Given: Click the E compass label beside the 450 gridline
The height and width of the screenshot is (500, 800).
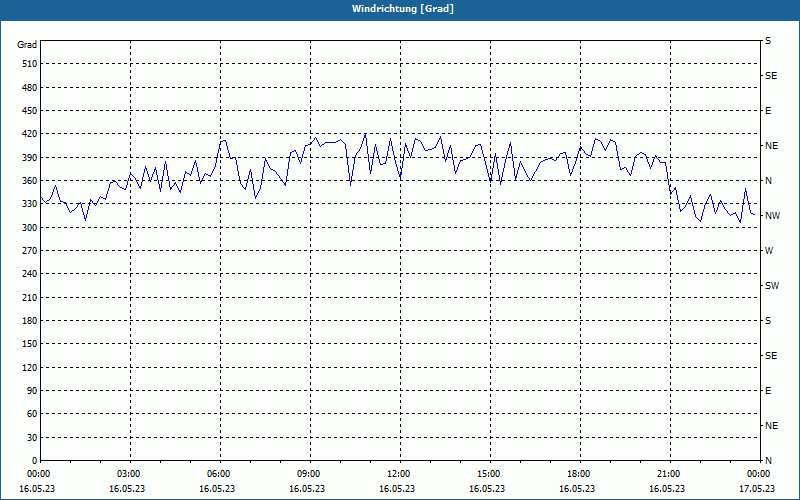Looking at the screenshot, I should (768, 111).
